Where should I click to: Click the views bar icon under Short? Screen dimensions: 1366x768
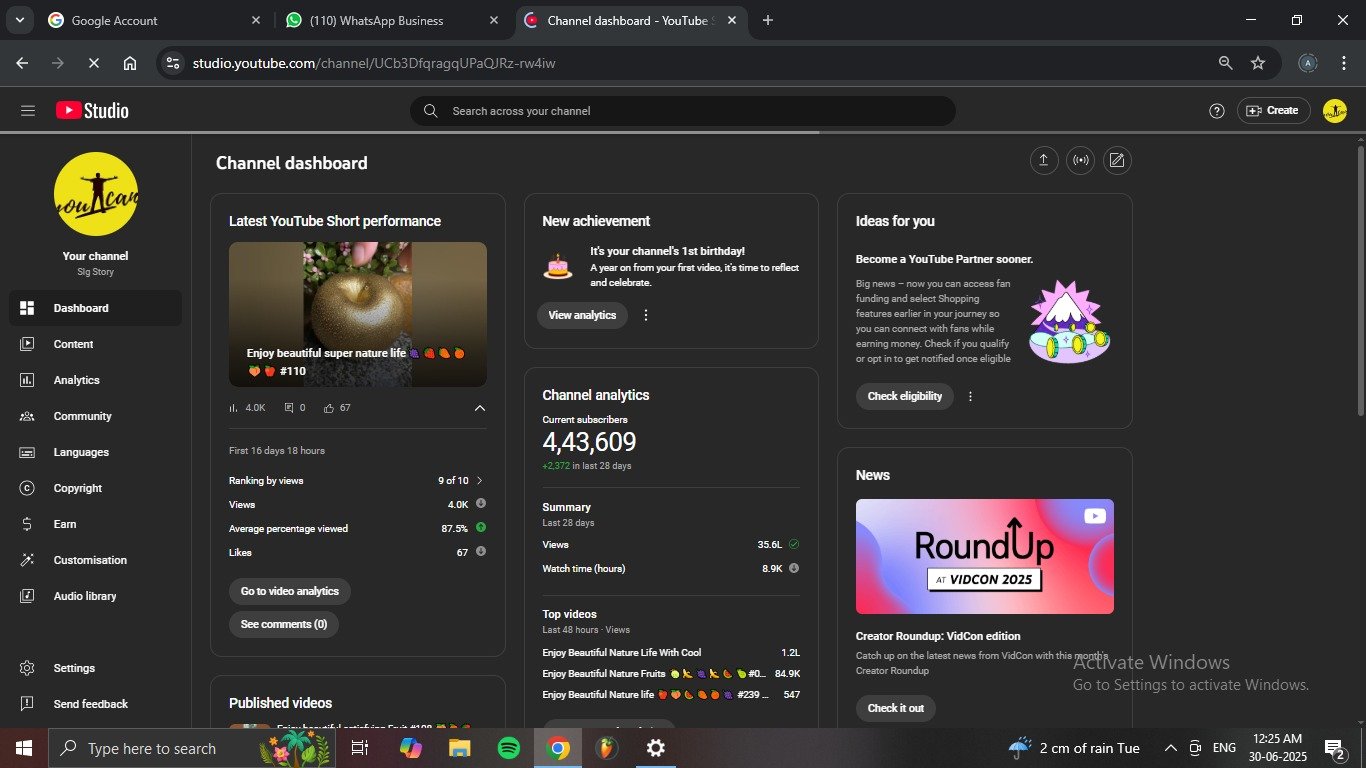click(234, 408)
